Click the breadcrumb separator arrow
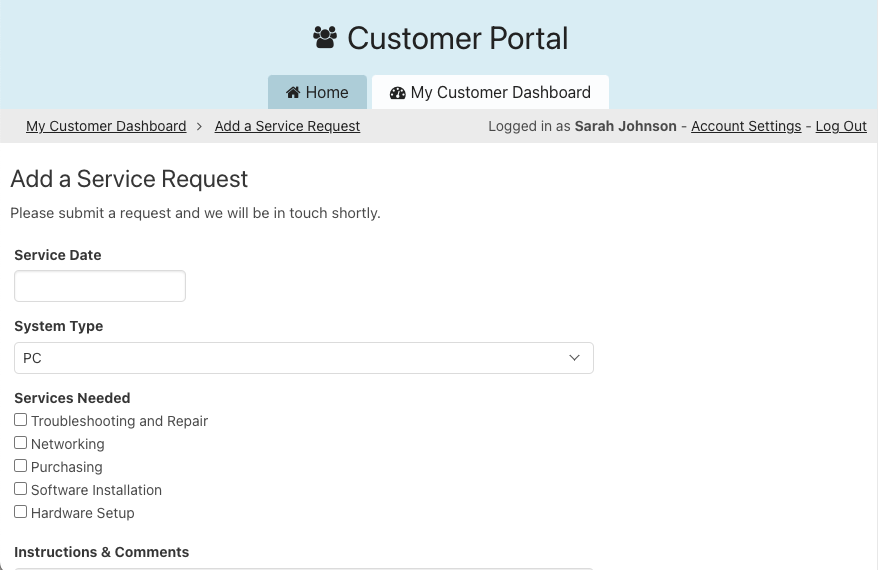Viewport: 878px width, 570px height. 200,126
